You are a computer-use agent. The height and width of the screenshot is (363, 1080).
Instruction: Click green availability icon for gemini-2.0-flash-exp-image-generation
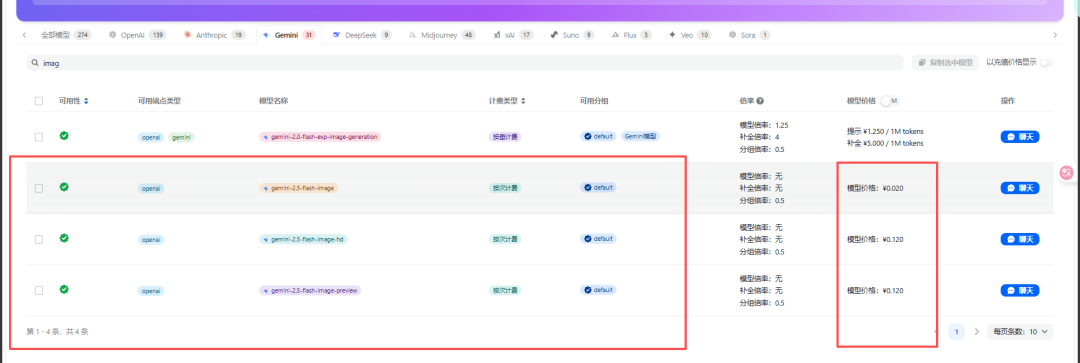click(x=64, y=136)
